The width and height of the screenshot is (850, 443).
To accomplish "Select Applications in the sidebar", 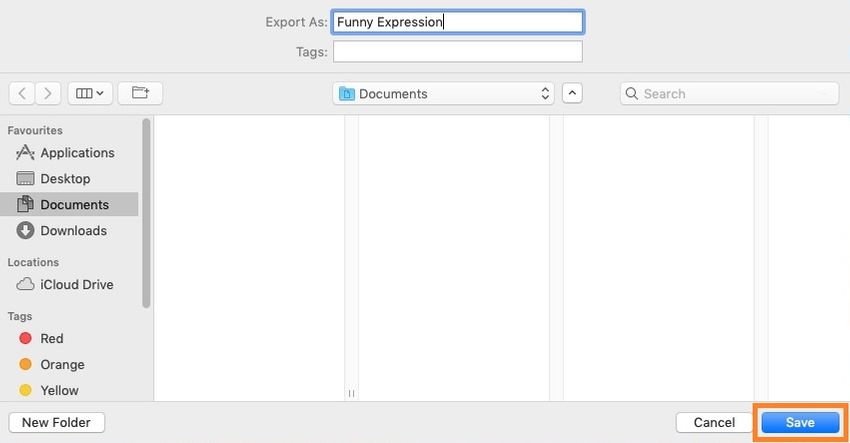I will tap(69, 153).
